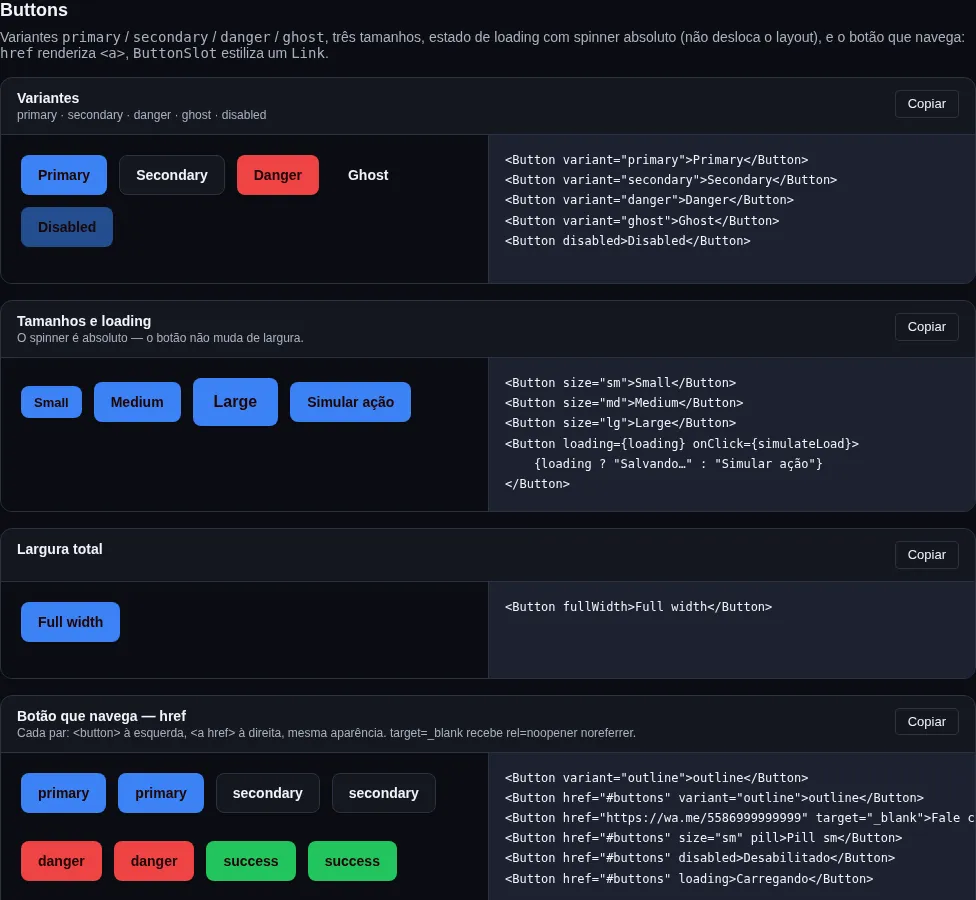Click the "Tamanhos e loading" card title
Screen dimensions: 976x900
pyautogui.click(x=84, y=321)
